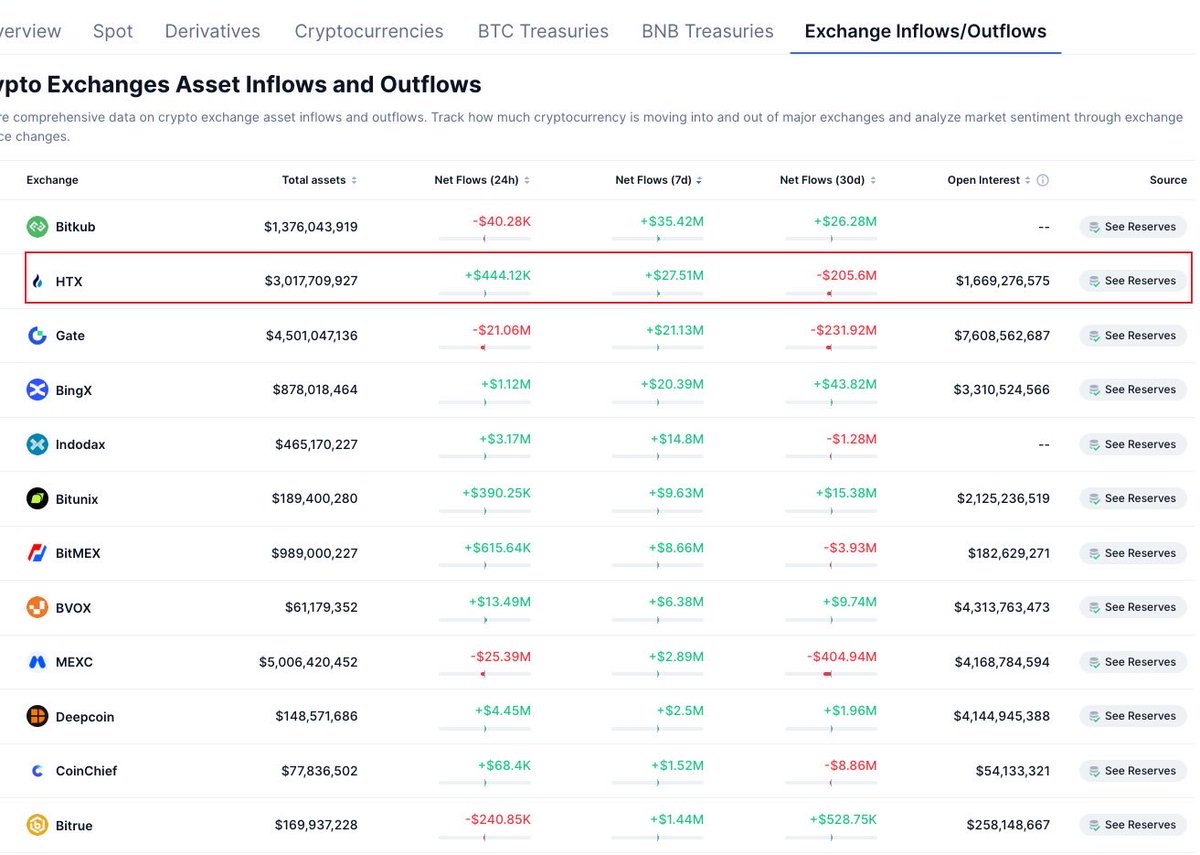This screenshot has width=1200, height=855.
Task: Click Indodax total assets $465,170,227
Action: [316, 444]
